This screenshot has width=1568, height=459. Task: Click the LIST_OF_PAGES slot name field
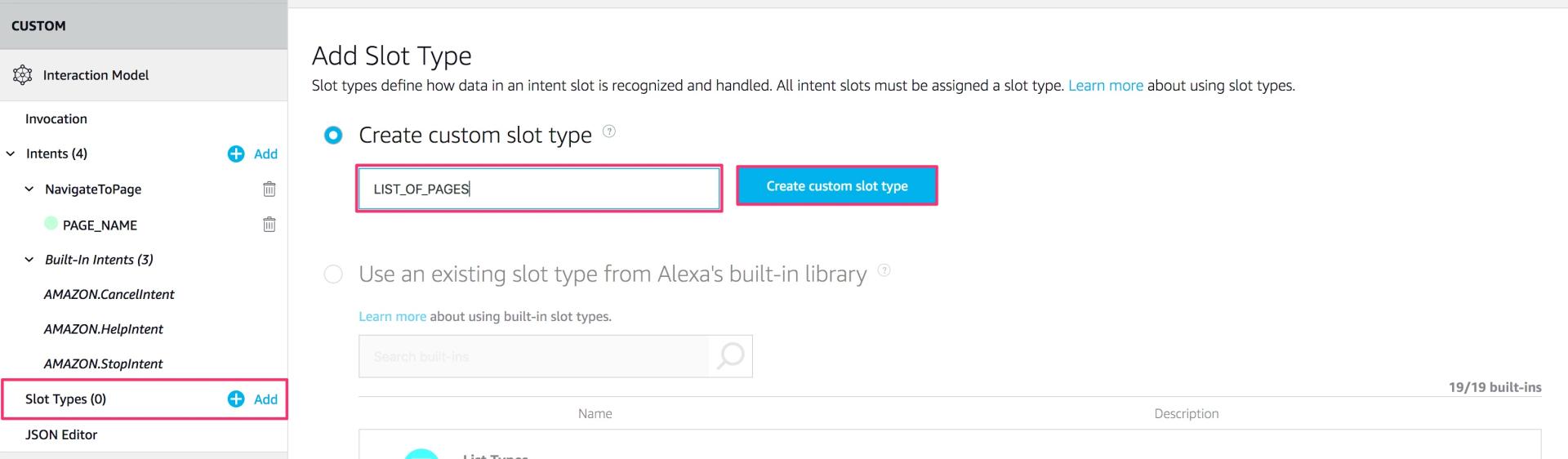click(x=538, y=189)
